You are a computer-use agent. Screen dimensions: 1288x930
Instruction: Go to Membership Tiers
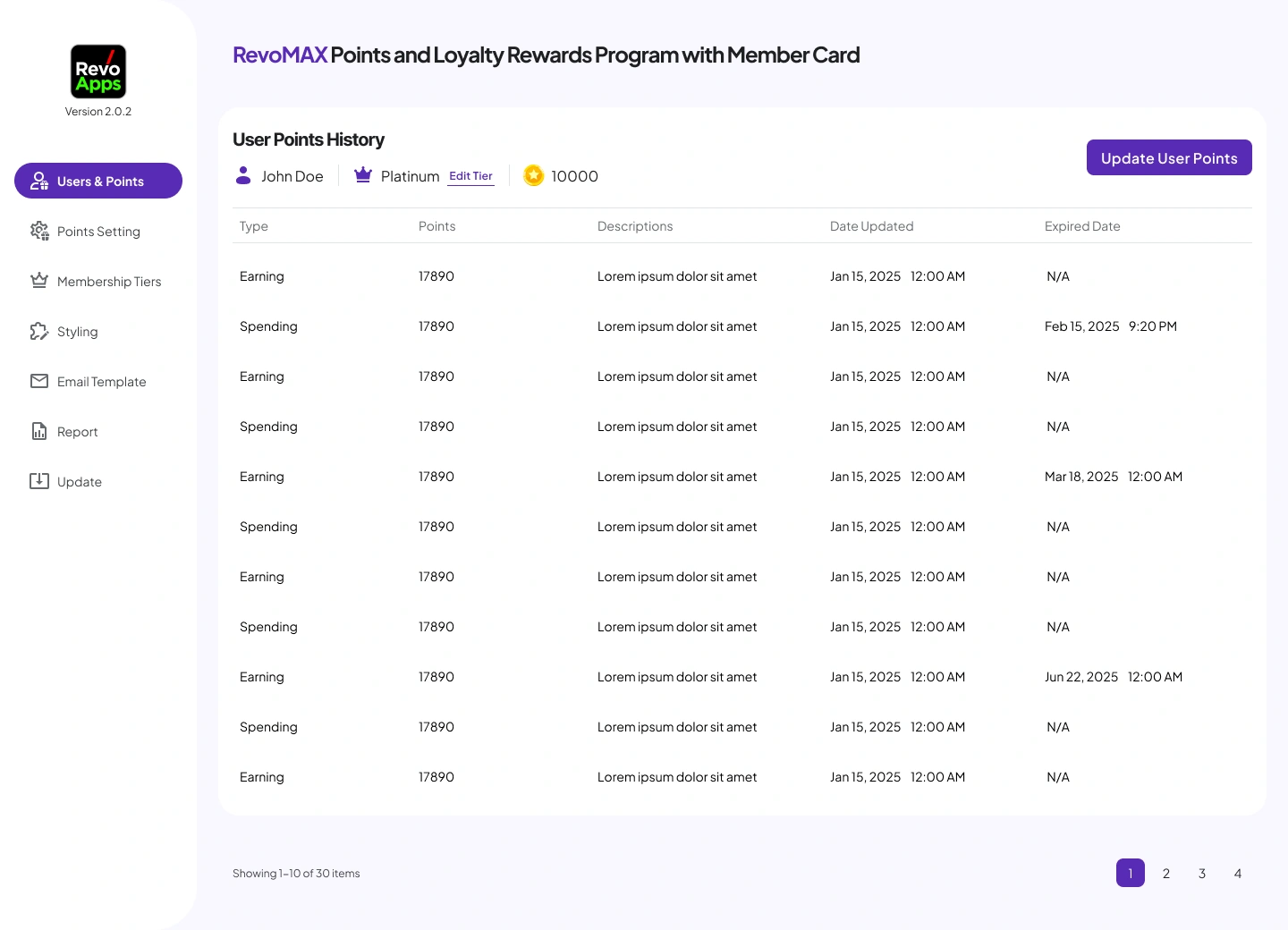[98, 281]
